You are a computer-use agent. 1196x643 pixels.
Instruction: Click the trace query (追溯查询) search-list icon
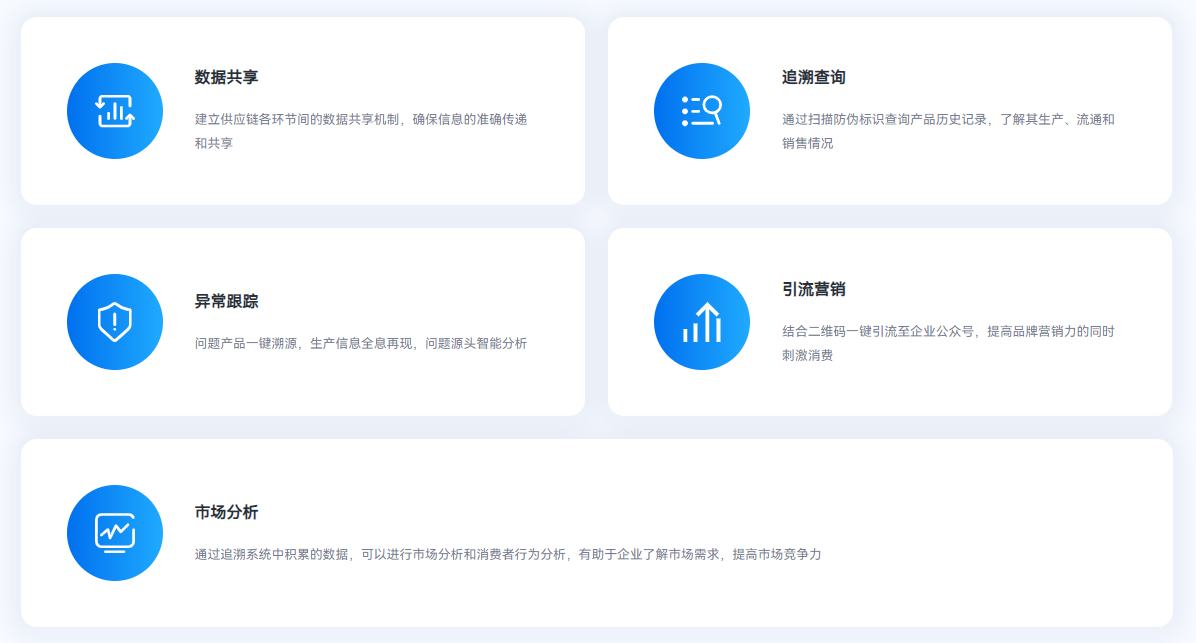[702, 111]
